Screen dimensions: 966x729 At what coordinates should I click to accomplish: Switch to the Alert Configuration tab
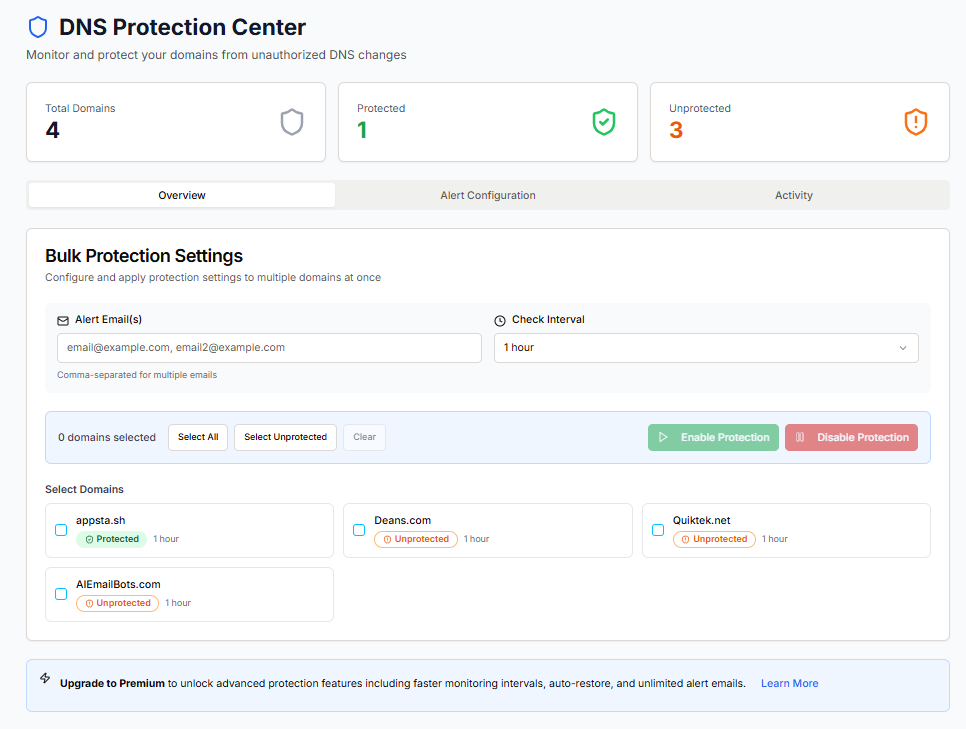click(x=488, y=195)
